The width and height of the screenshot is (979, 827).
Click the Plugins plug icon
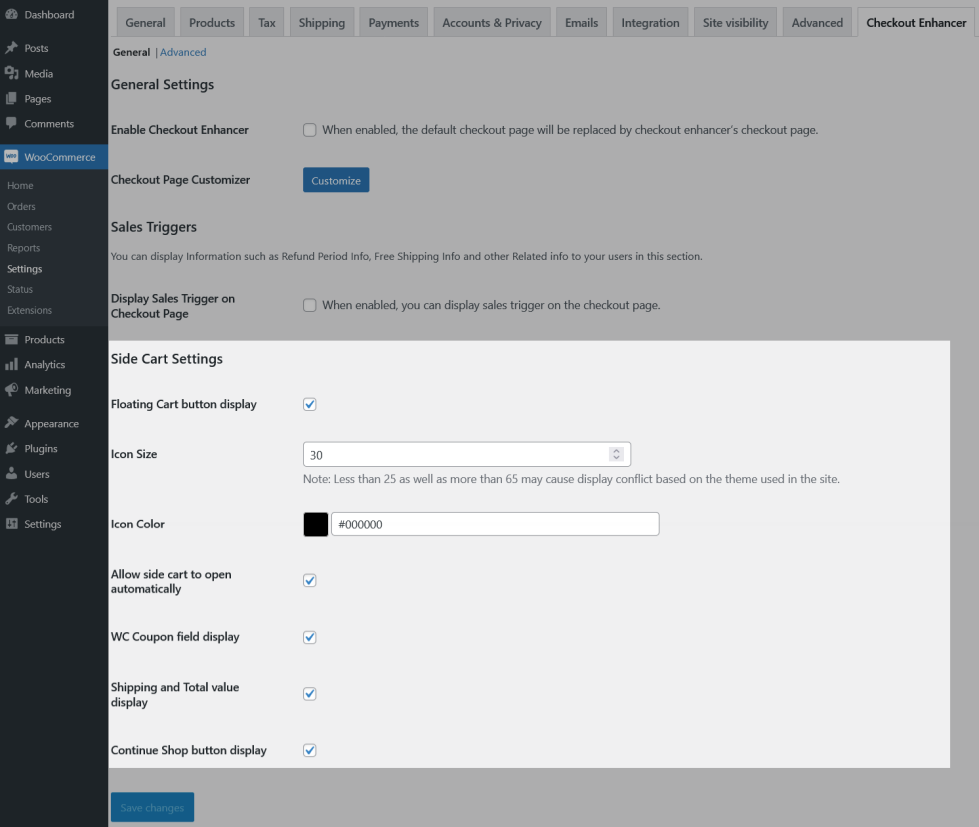[x=11, y=448]
